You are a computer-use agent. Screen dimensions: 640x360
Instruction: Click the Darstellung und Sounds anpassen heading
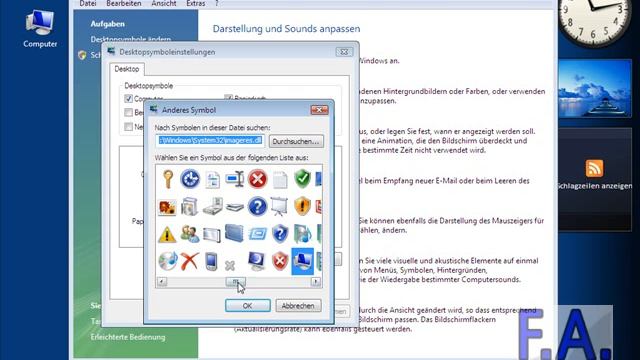(286, 29)
